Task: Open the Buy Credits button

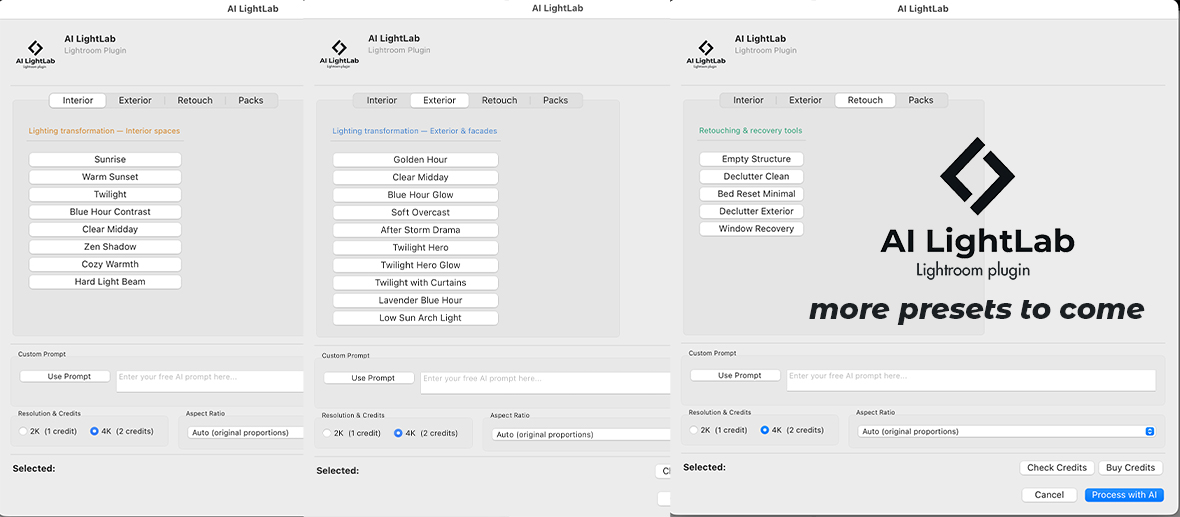Action: click(1130, 467)
